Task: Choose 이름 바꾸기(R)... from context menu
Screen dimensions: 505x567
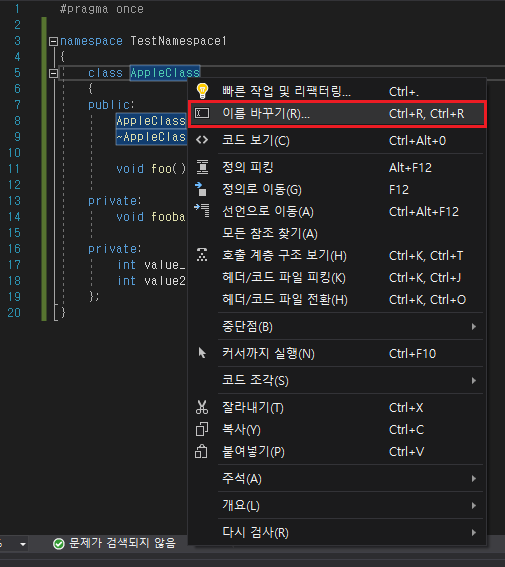Action: coord(337,114)
